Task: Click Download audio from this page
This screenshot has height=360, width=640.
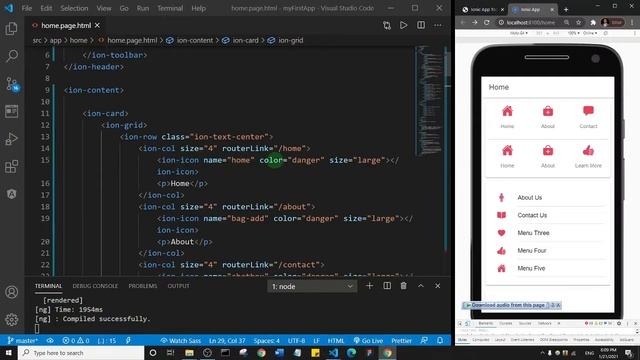Action: click(508, 305)
